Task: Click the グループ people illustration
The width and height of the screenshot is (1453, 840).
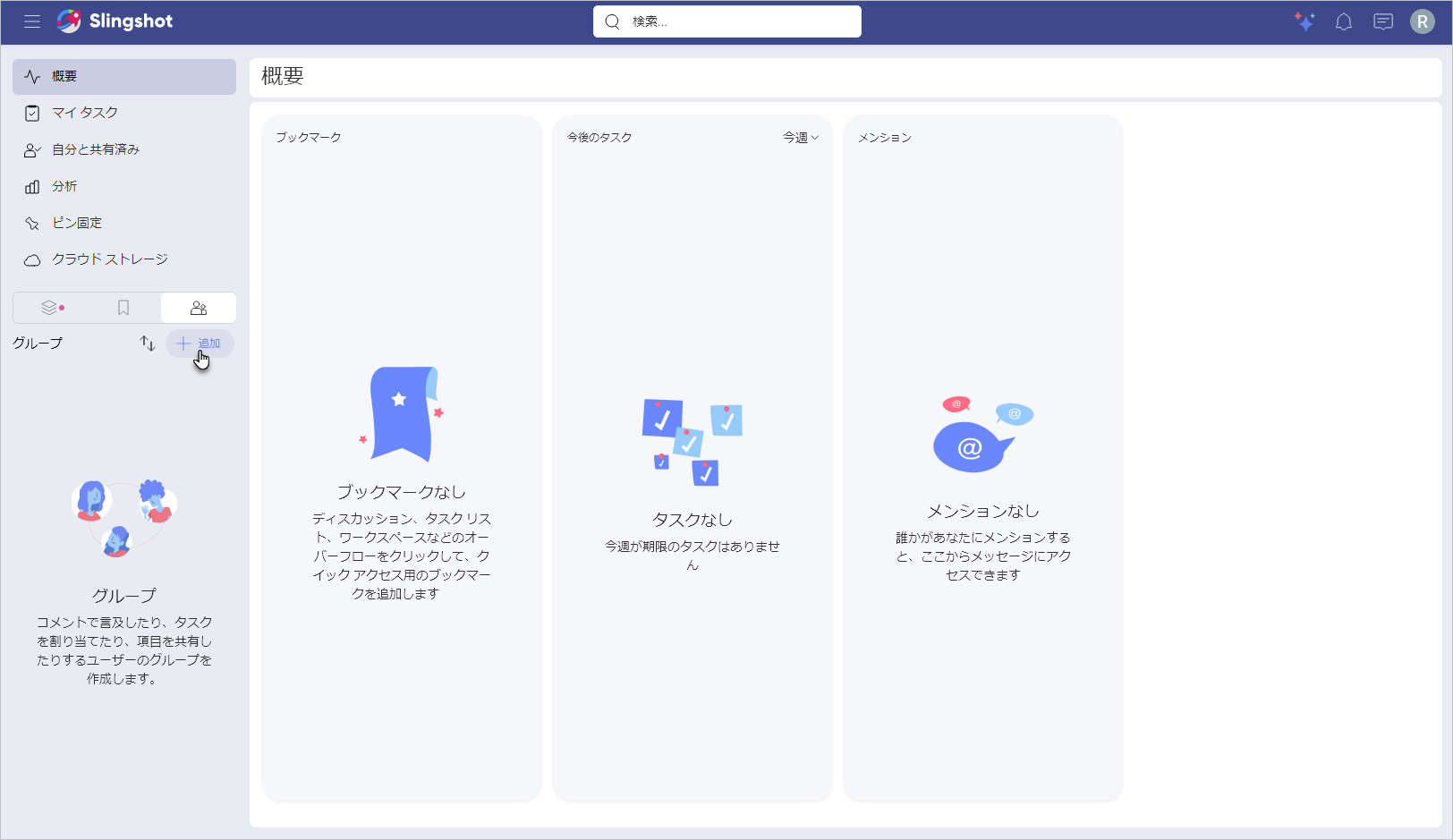Action: (124, 519)
